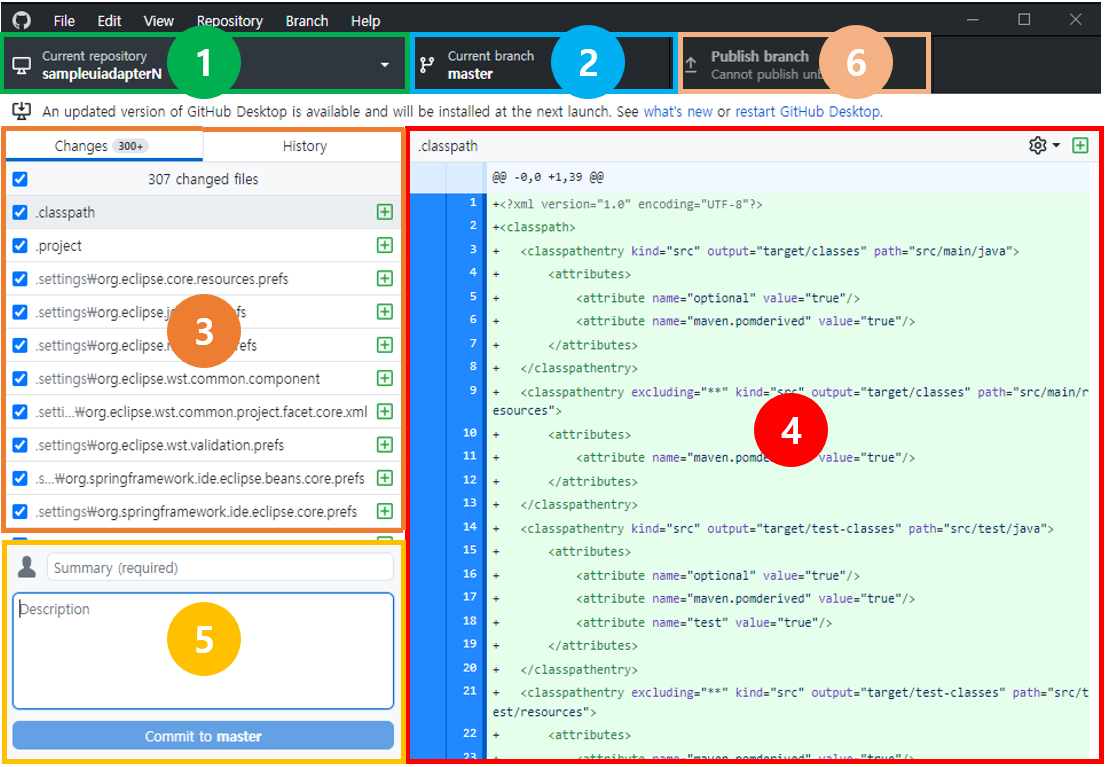Select the .classpath file row
The height and width of the screenshot is (767, 1106).
pyautogui.click(x=203, y=212)
